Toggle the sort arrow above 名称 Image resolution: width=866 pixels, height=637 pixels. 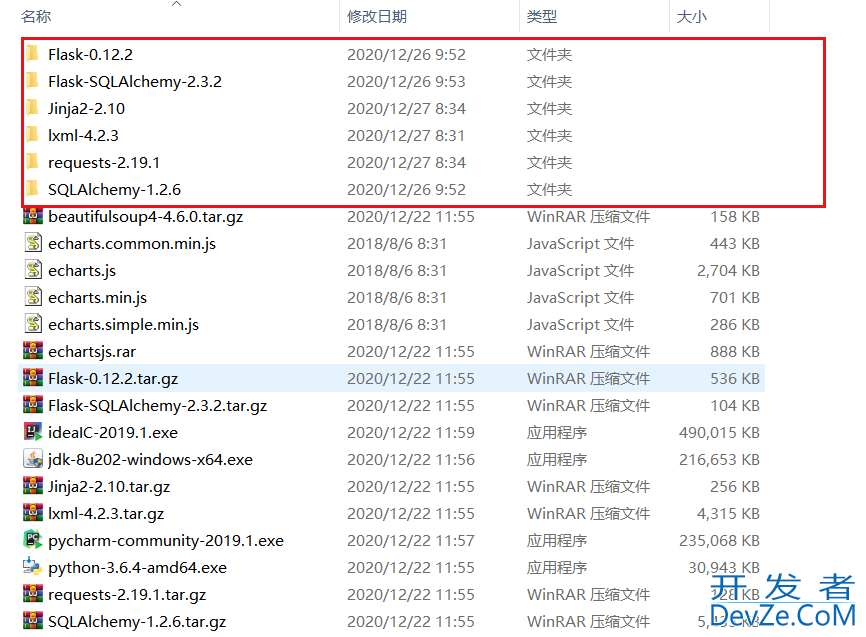click(176, 4)
